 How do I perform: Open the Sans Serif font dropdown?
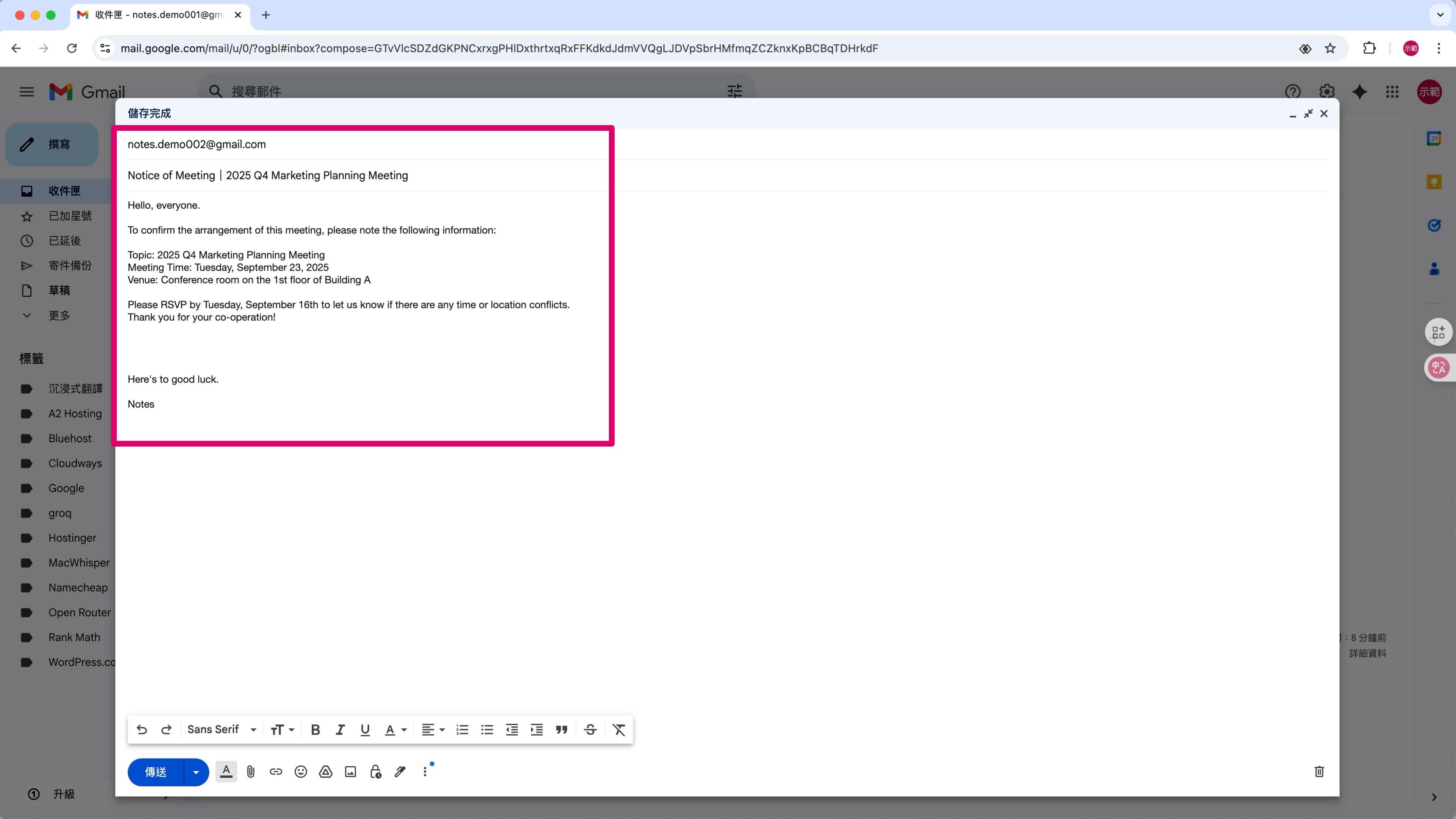click(x=221, y=730)
